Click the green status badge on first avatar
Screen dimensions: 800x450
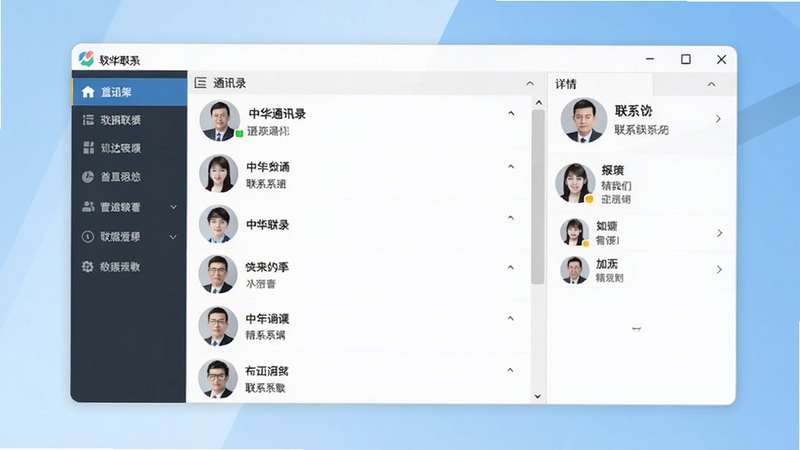[x=239, y=134]
